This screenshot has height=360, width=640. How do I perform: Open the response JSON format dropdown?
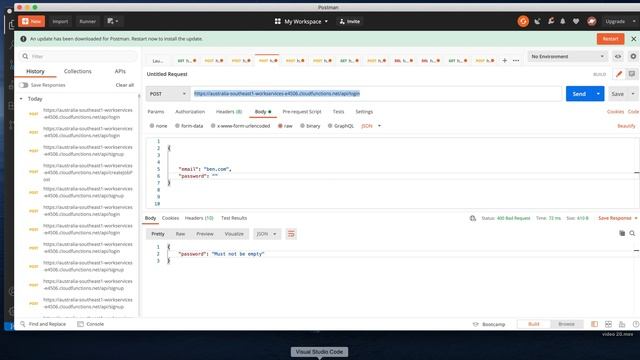(267, 234)
